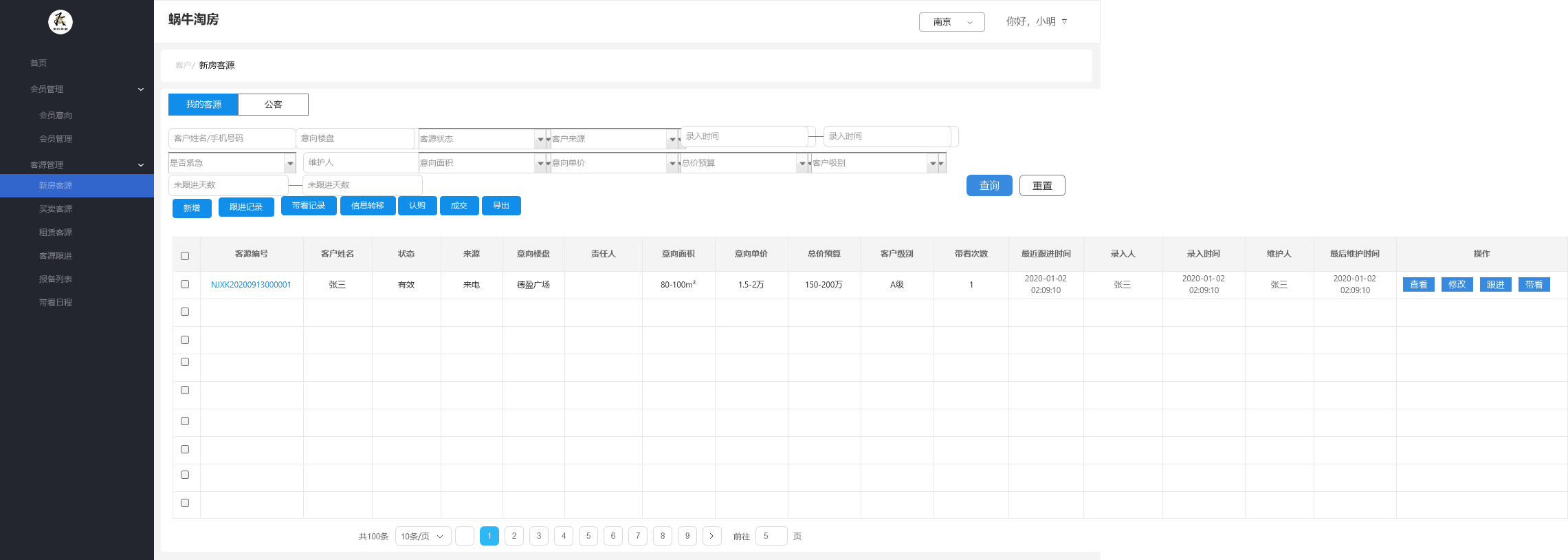Click the round logo in the sidebar

click(60, 22)
